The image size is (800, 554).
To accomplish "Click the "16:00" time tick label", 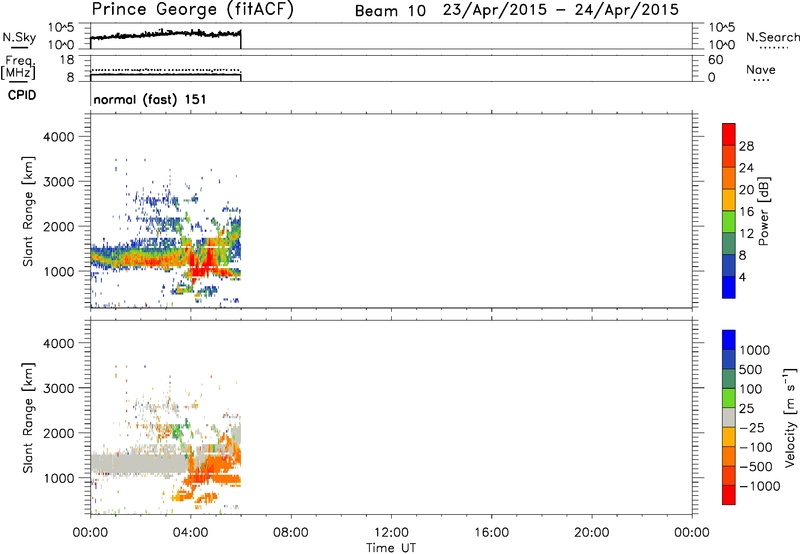I will (491, 533).
